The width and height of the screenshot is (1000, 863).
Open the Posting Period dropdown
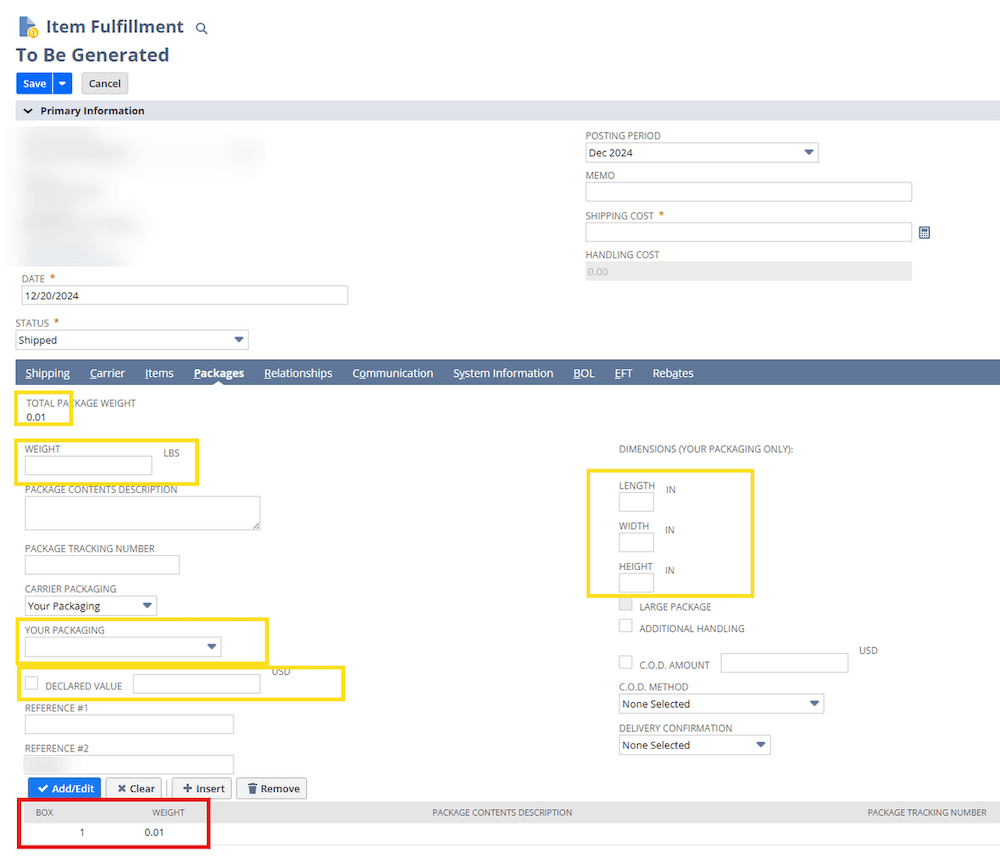tap(702, 153)
